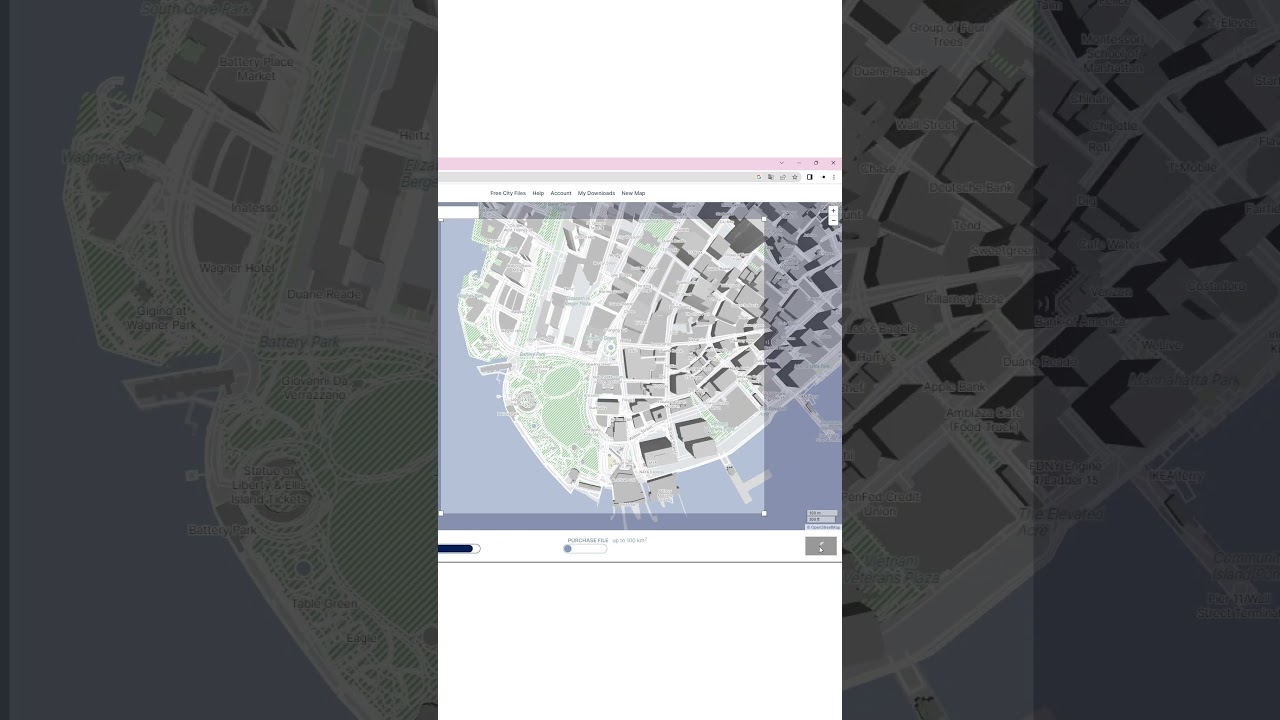Toggle the Purchase File slider switch
This screenshot has width=1280, height=720.
click(585, 549)
